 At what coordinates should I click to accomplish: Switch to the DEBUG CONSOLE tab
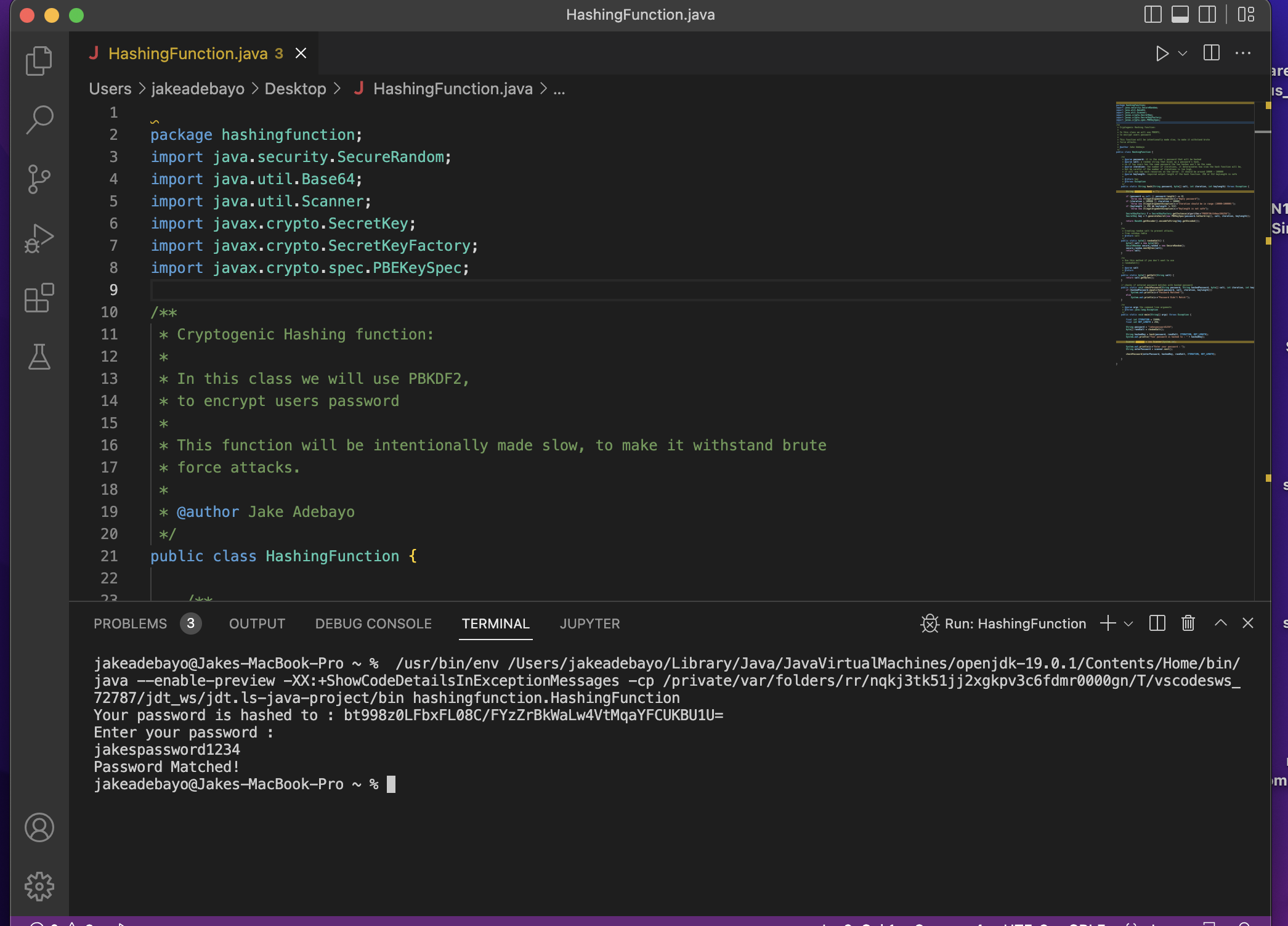pos(373,623)
